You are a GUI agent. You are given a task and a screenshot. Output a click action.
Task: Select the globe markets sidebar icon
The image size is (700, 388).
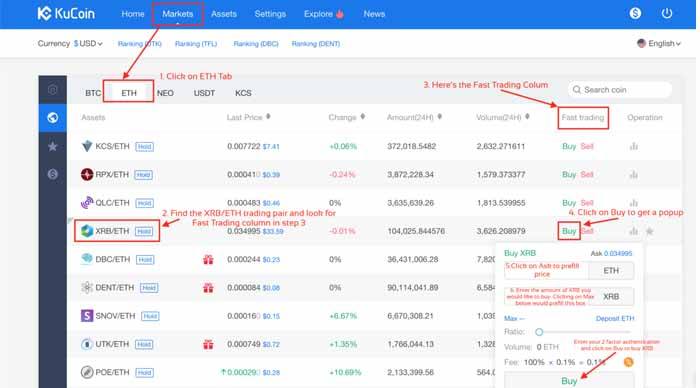pyautogui.click(x=53, y=118)
